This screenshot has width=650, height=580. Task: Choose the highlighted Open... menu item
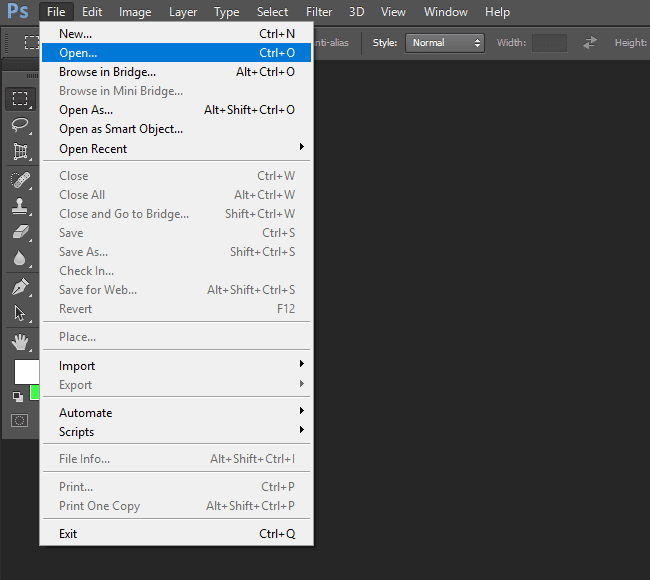[x=176, y=53]
